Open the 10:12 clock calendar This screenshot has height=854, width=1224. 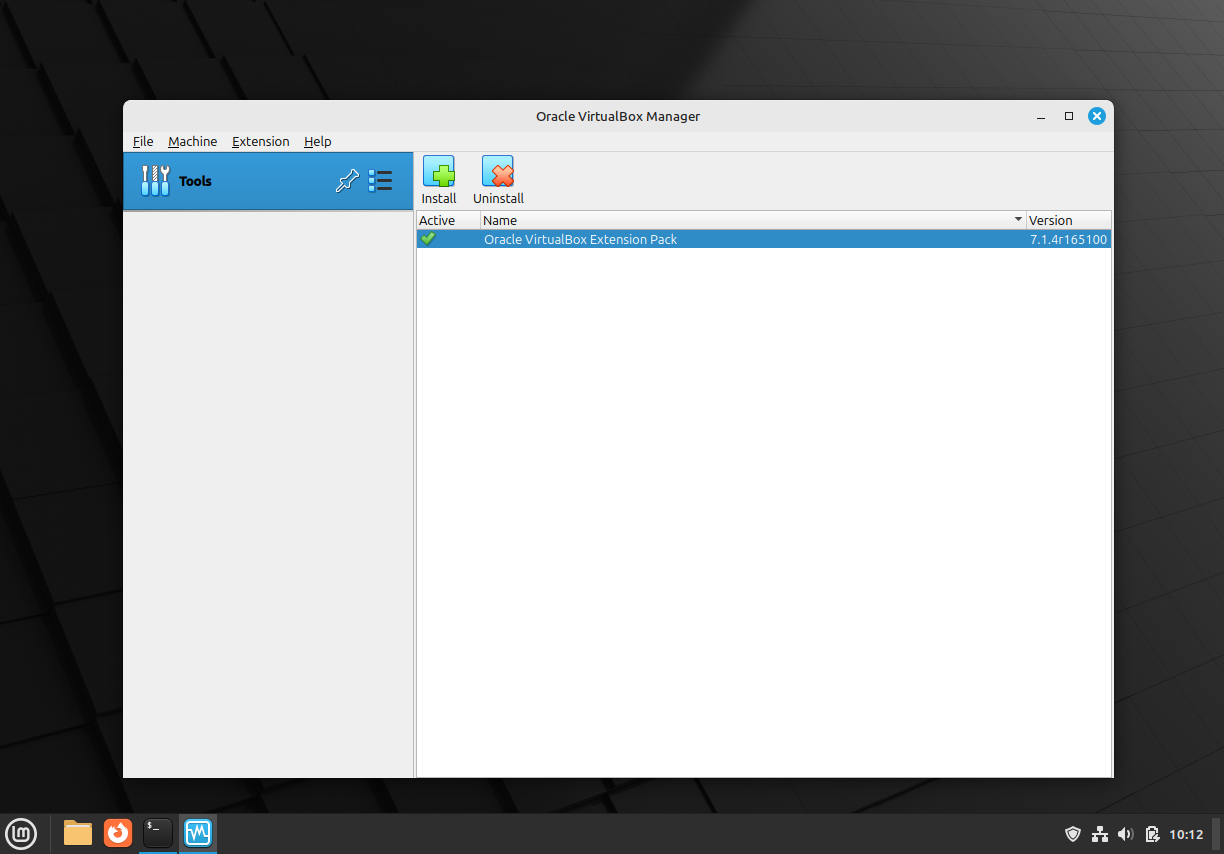1186,834
